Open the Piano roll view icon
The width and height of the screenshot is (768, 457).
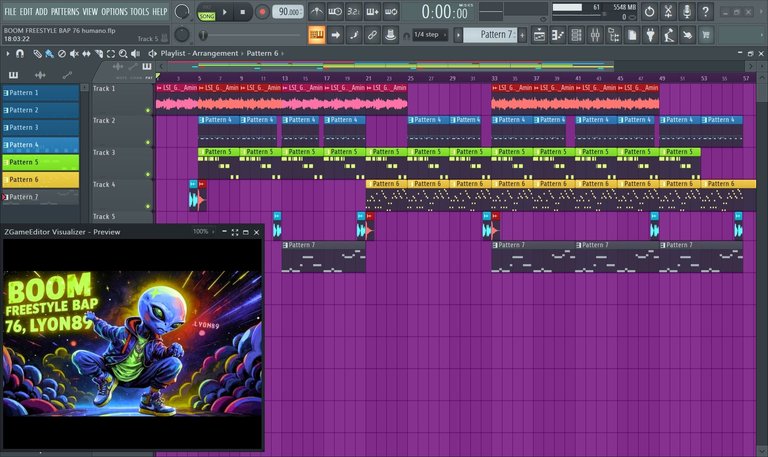click(x=557, y=35)
